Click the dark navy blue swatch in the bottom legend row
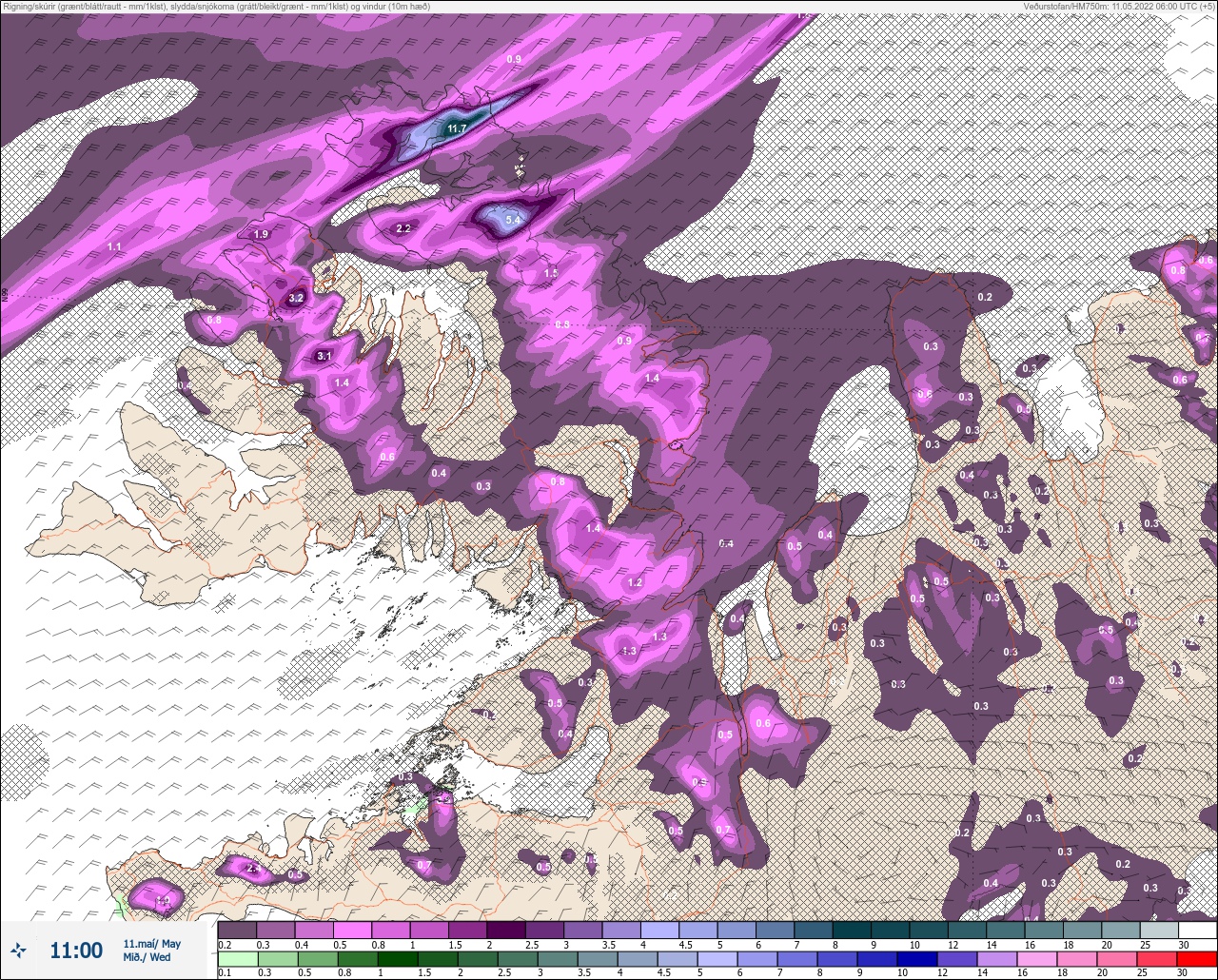 click(917, 959)
